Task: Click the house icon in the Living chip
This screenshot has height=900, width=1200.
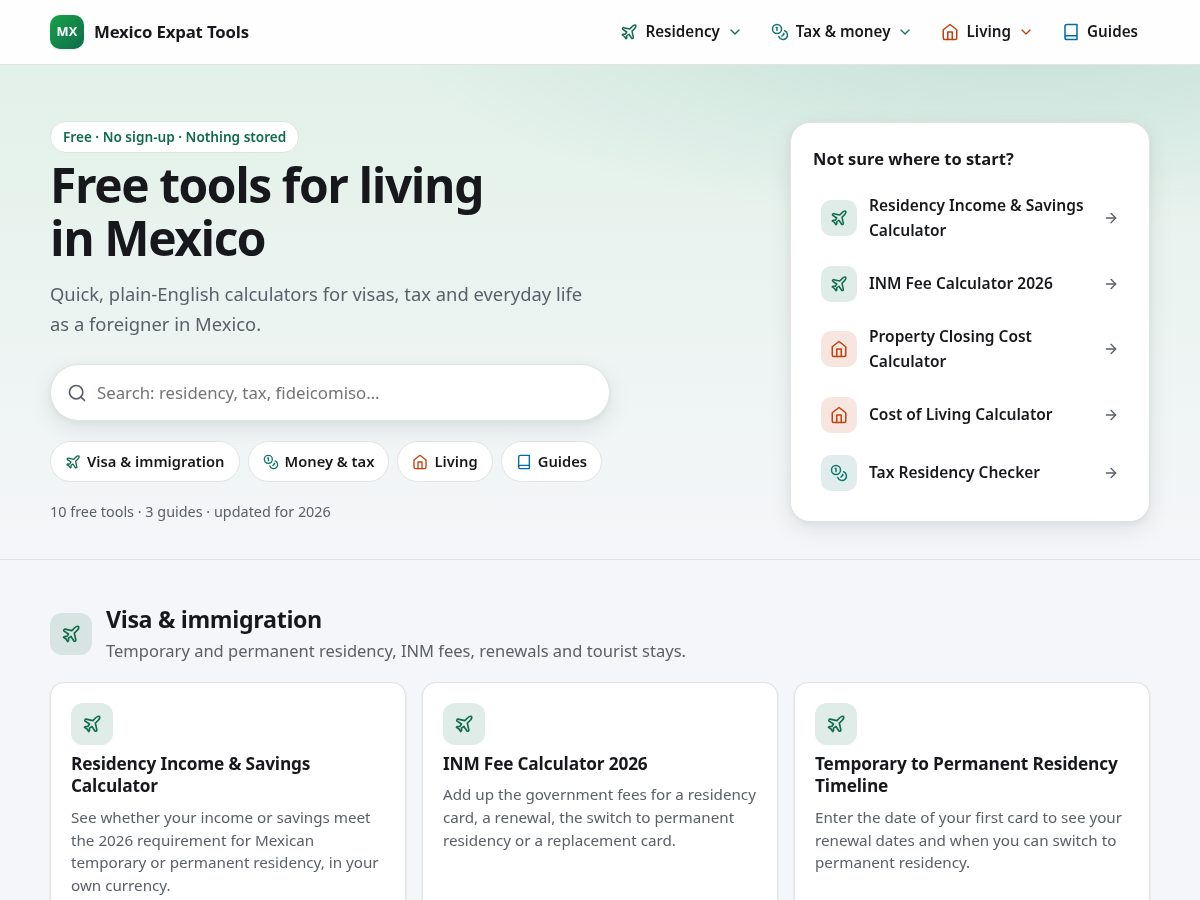Action: tap(420, 462)
